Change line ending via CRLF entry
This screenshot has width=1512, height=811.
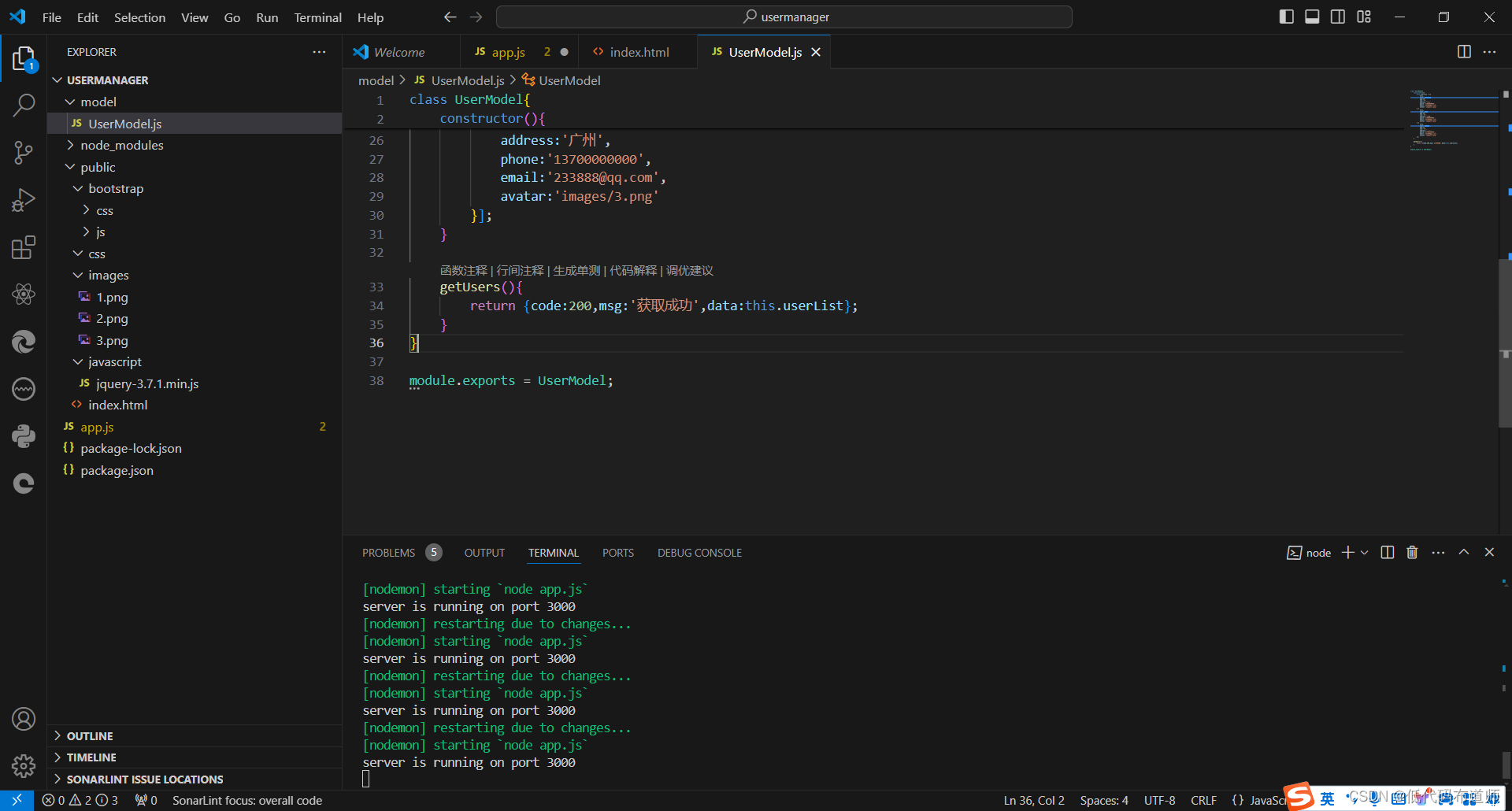click(1203, 800)
